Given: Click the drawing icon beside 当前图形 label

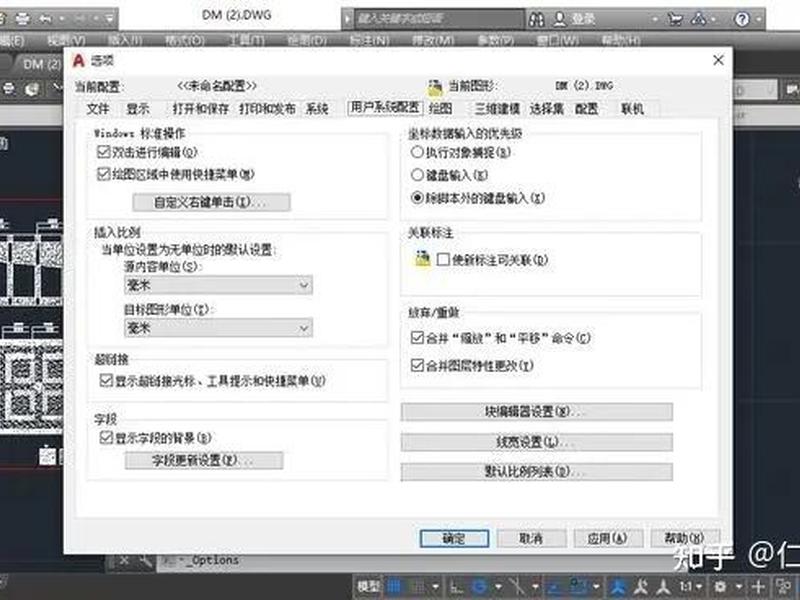Looking at the screenshot, I should click(x=435, y=87).
